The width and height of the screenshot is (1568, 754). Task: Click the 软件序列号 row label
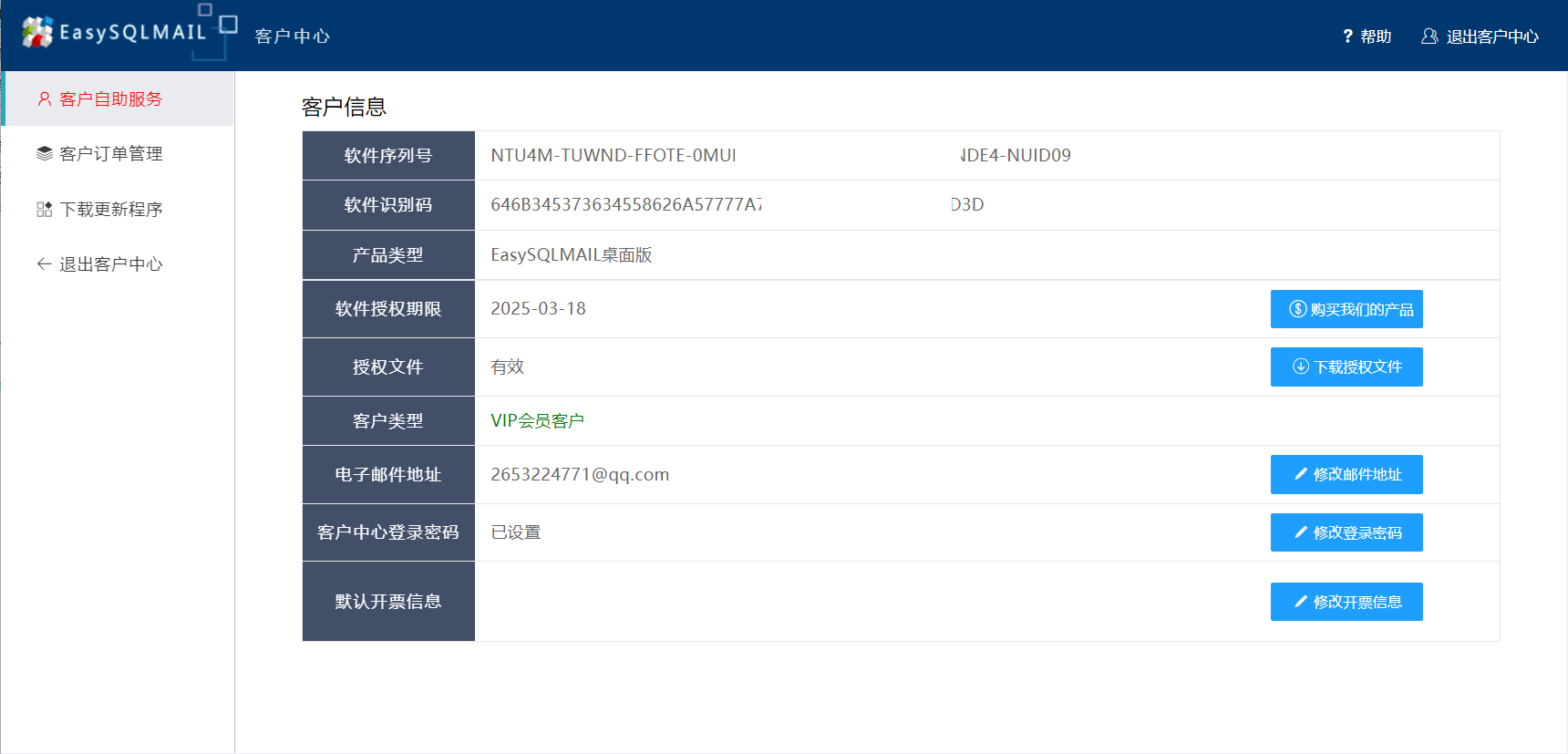[388, 155]
